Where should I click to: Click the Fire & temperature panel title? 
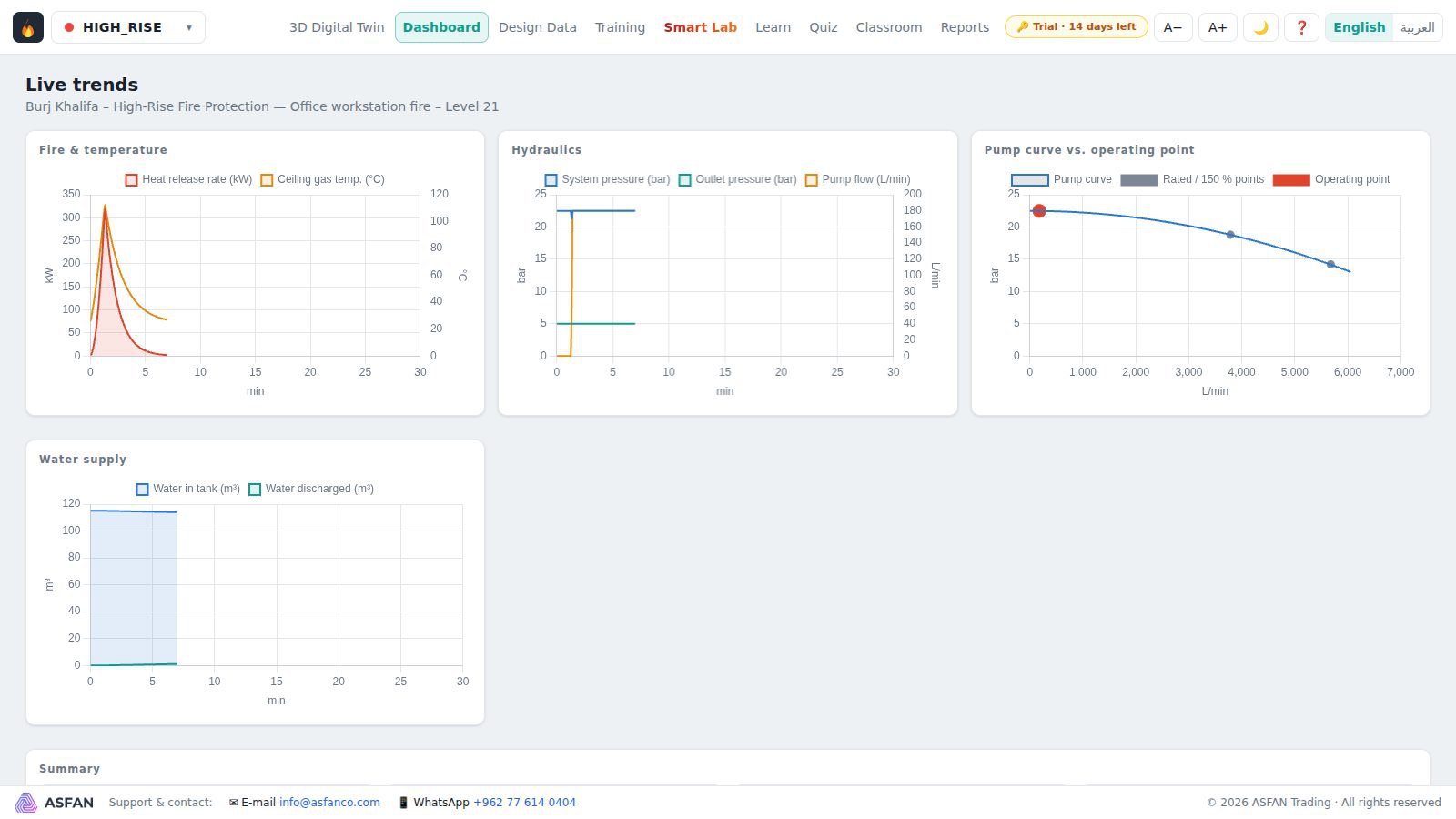pyautogui.click(x=103, y=150)
